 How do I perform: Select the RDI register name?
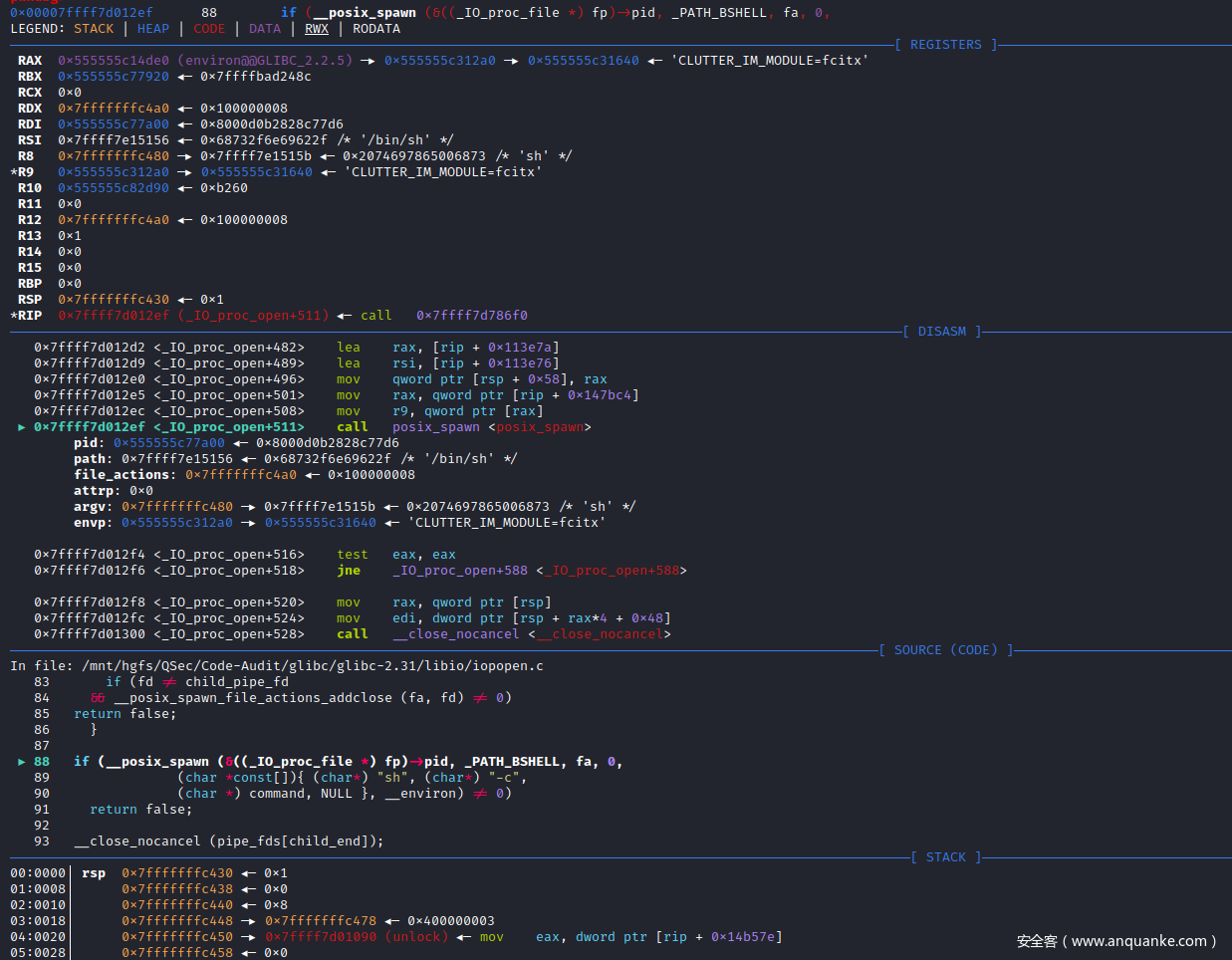[x=30, y=124]
